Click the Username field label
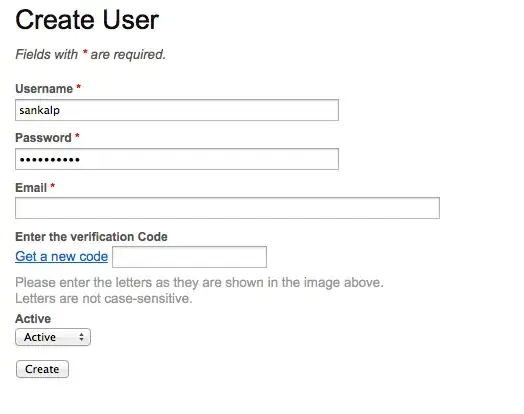524x414 pixels. coord(44,89)
